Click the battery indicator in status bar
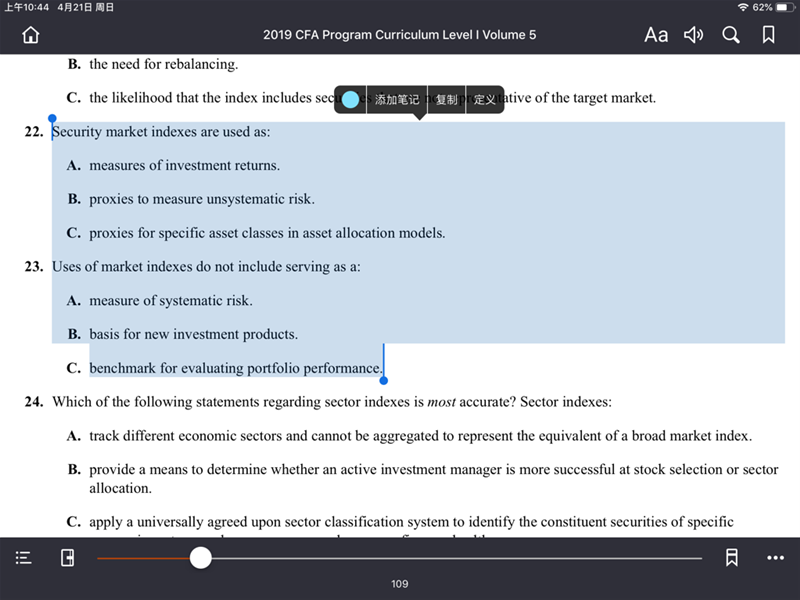 click(785, 7)
